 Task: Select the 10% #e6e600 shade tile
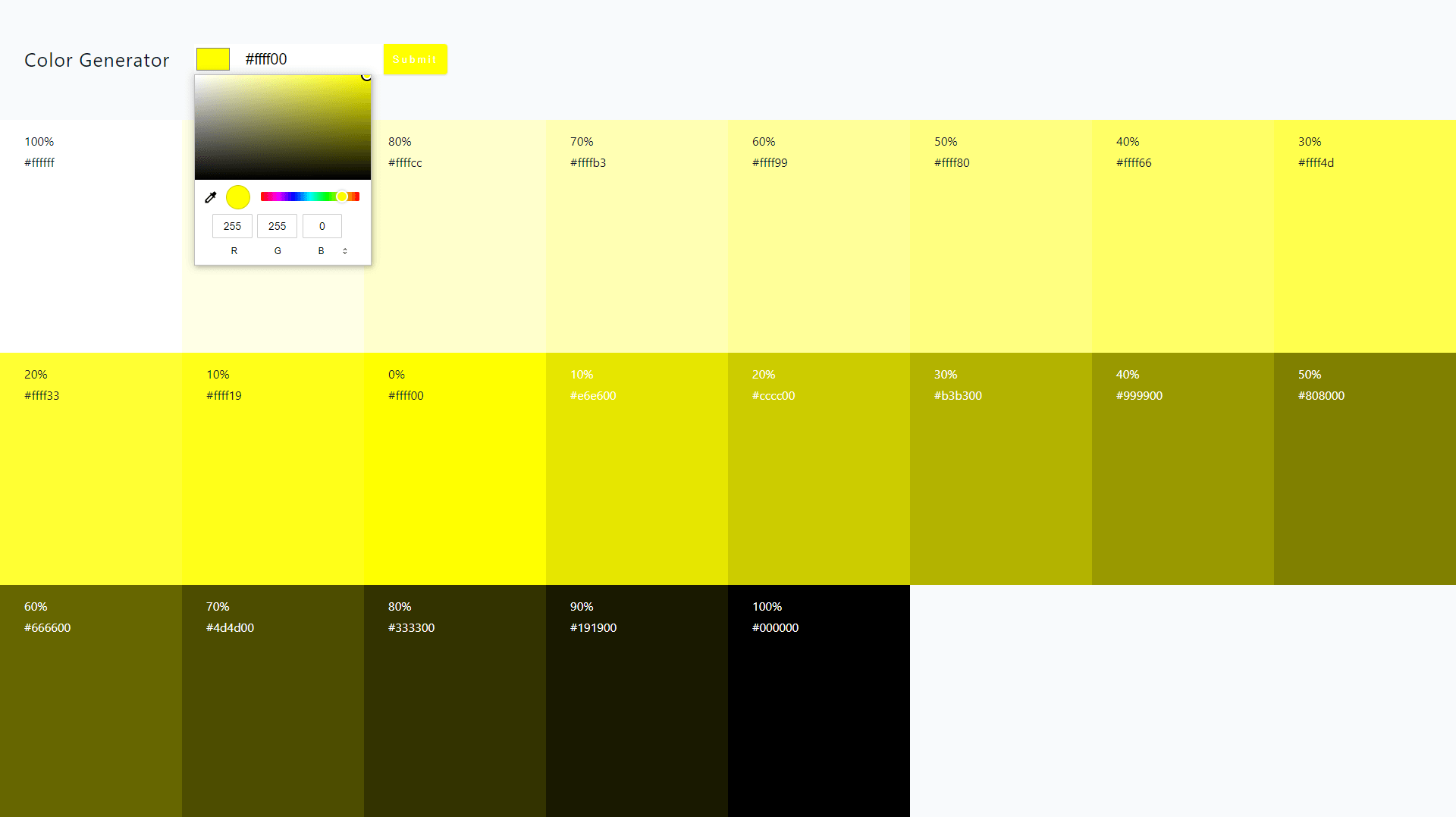point(637,469)
